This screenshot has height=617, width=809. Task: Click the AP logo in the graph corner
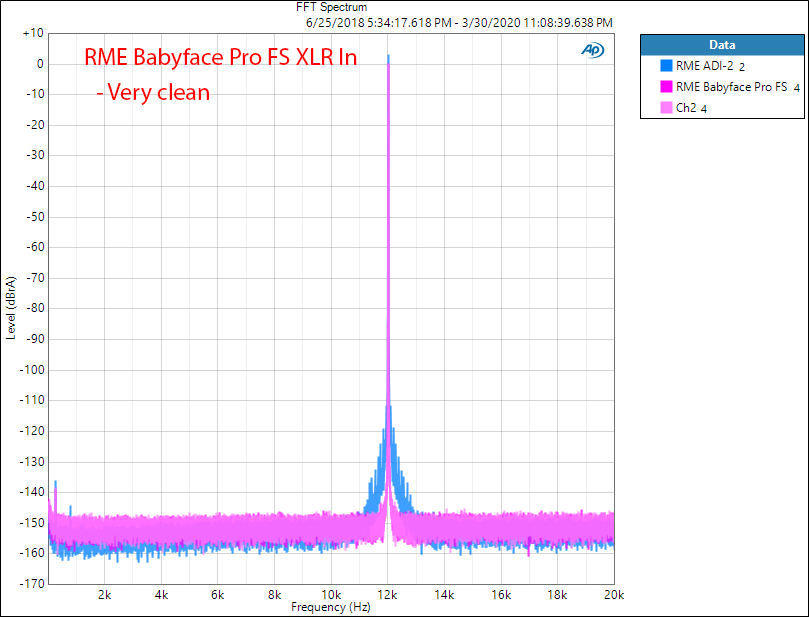point(592,50)
